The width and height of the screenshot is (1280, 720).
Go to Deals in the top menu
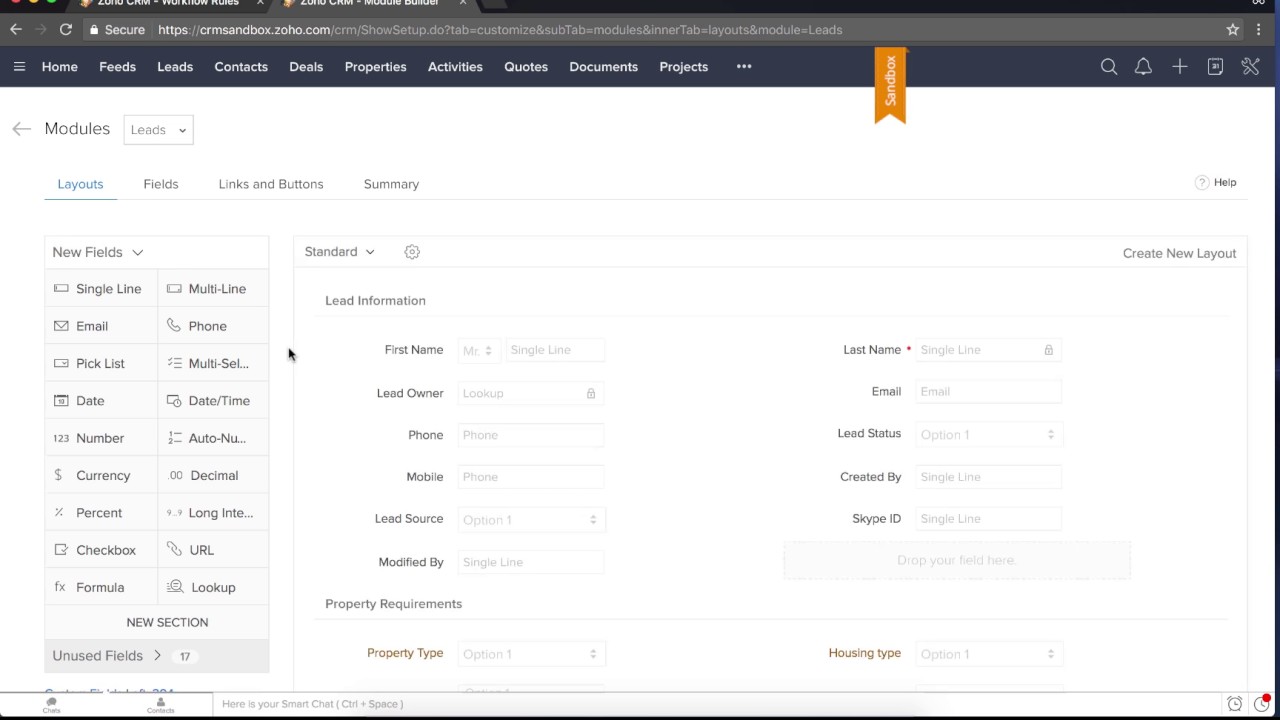(306, 67)
